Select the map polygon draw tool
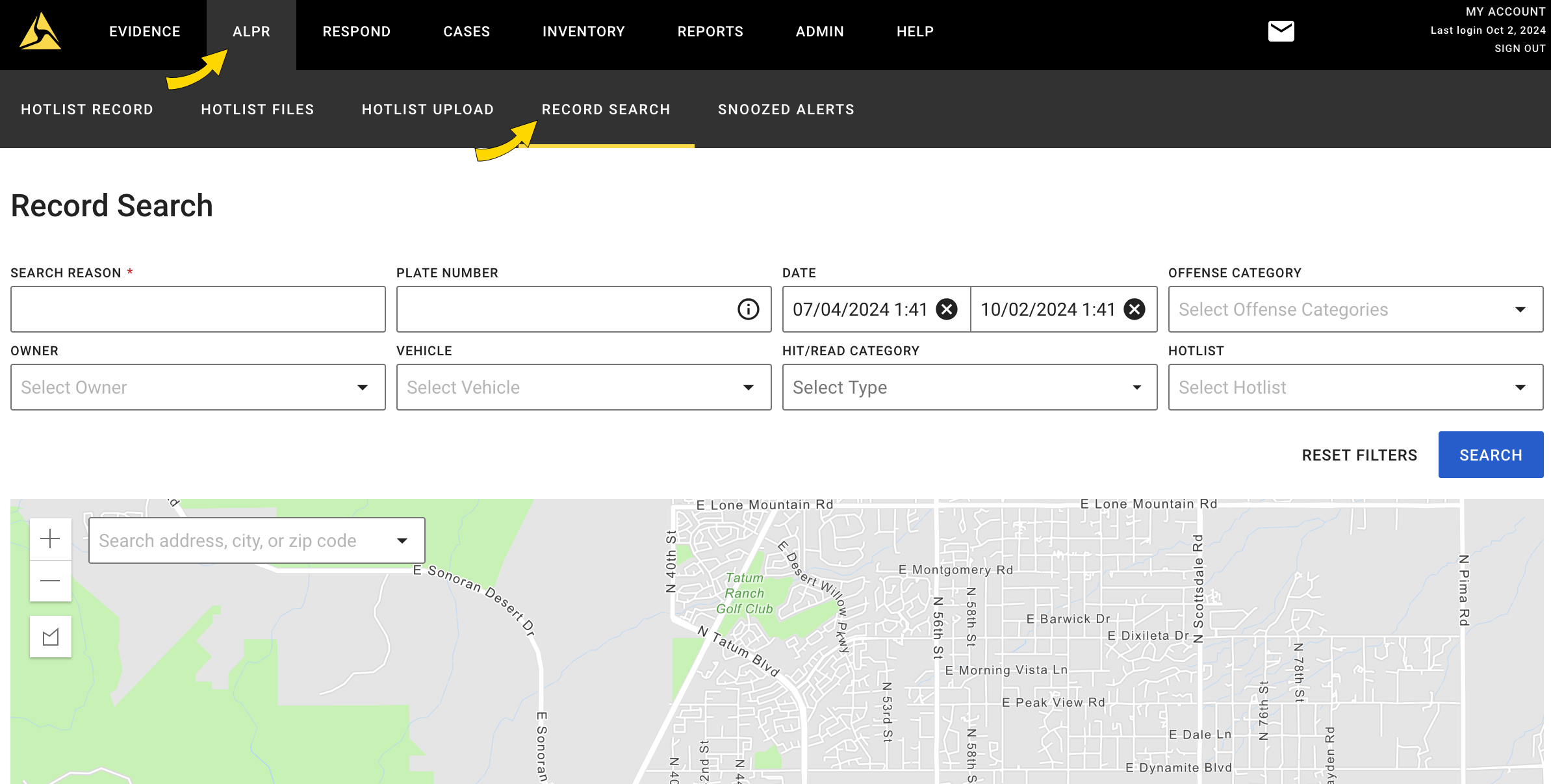 tap(50, 637)
